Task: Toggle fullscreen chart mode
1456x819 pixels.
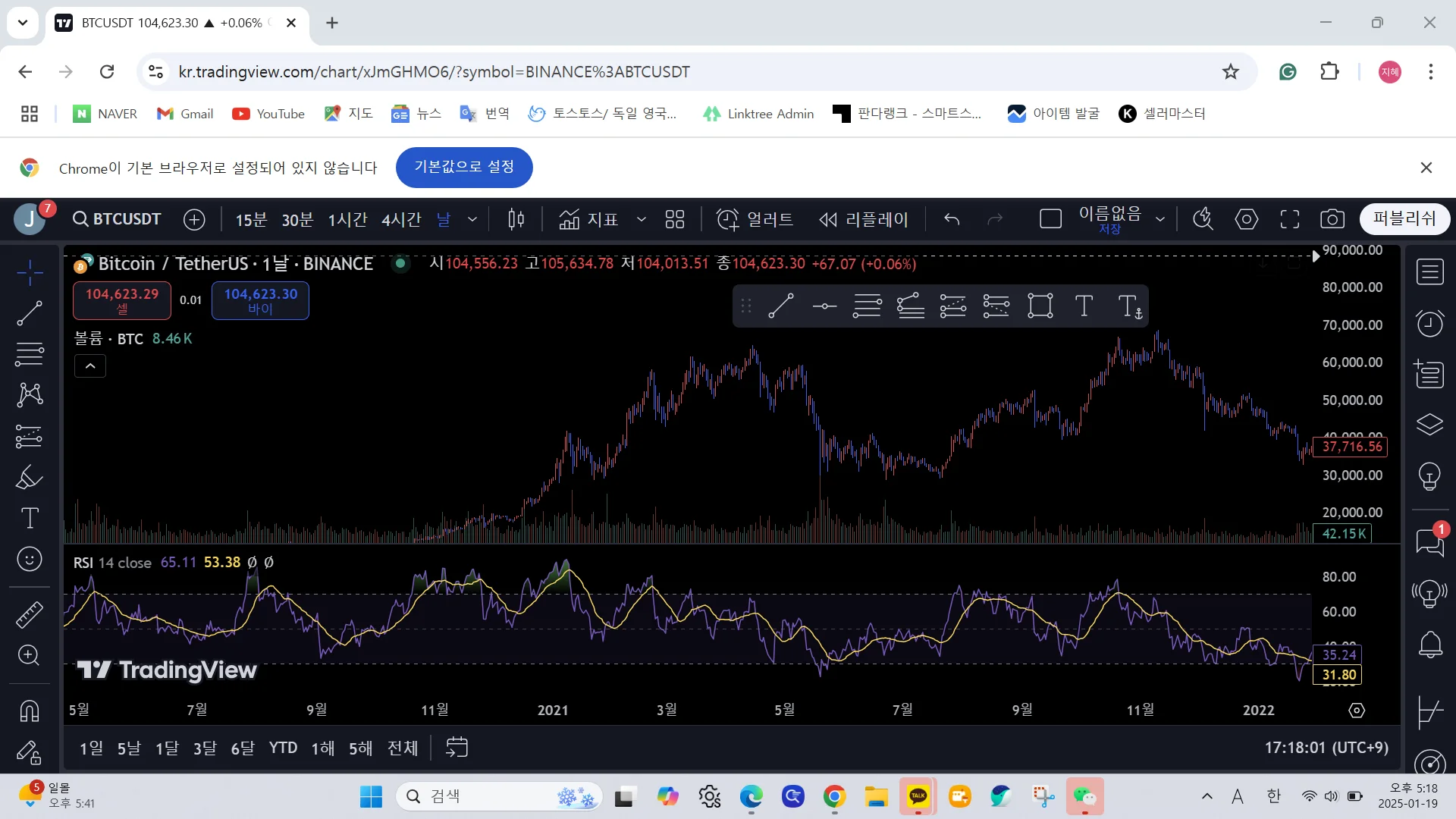Action: [1289, 220]
